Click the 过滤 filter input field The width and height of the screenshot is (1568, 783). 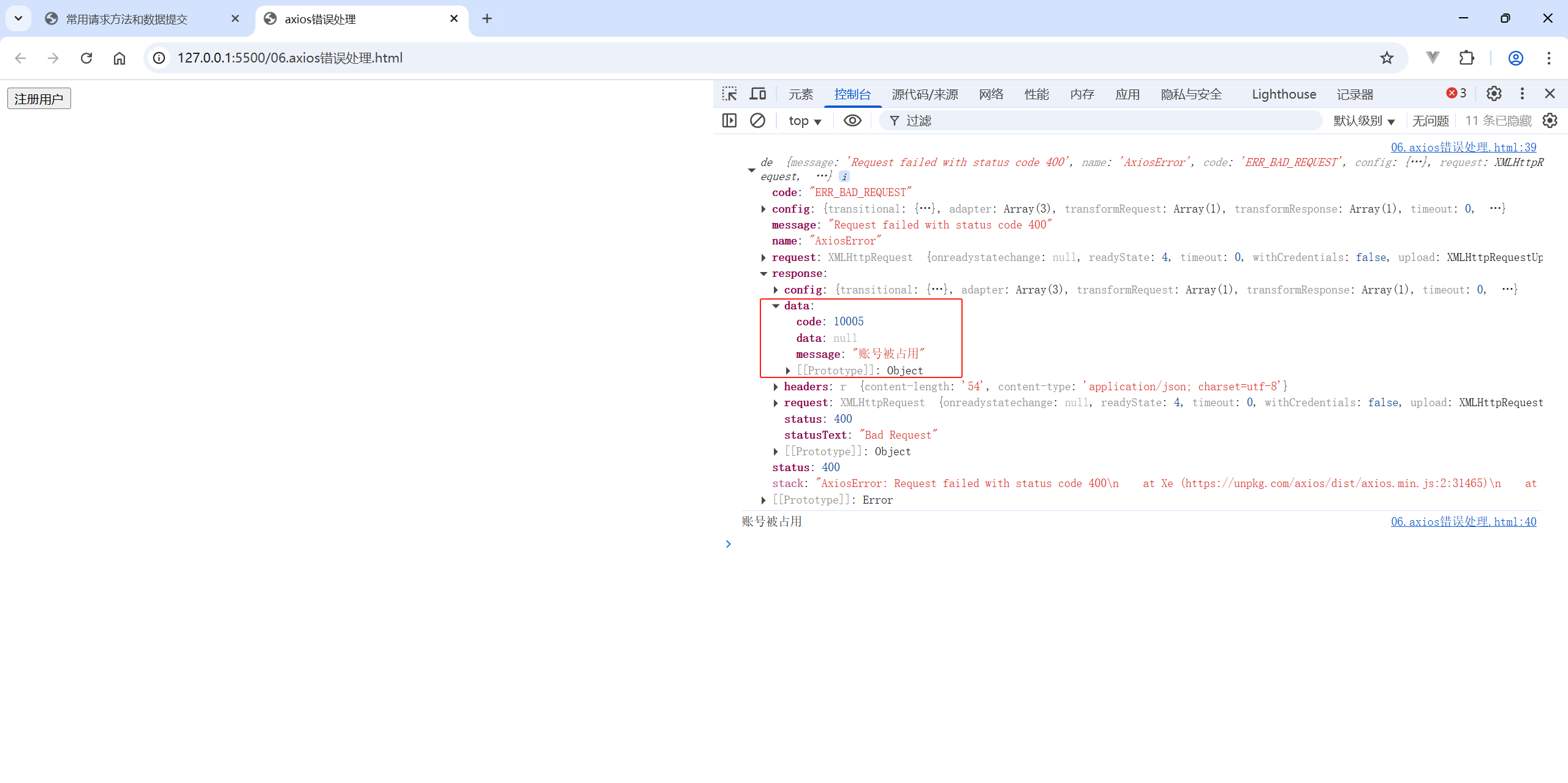pos(1103,121)
